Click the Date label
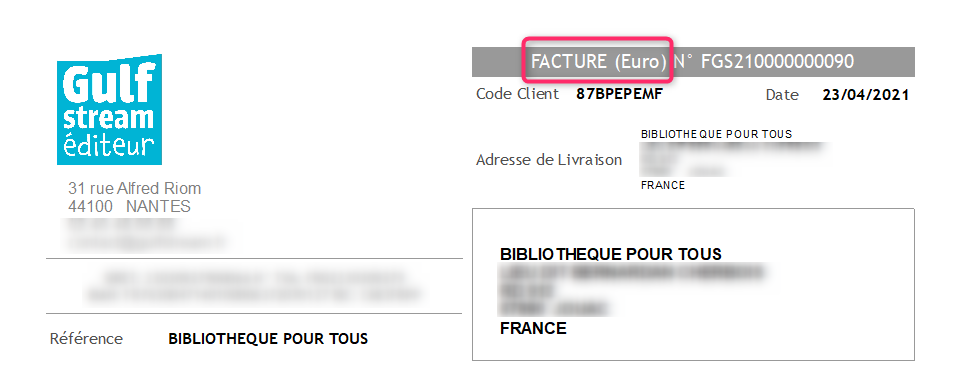 [x=782, y=95]
